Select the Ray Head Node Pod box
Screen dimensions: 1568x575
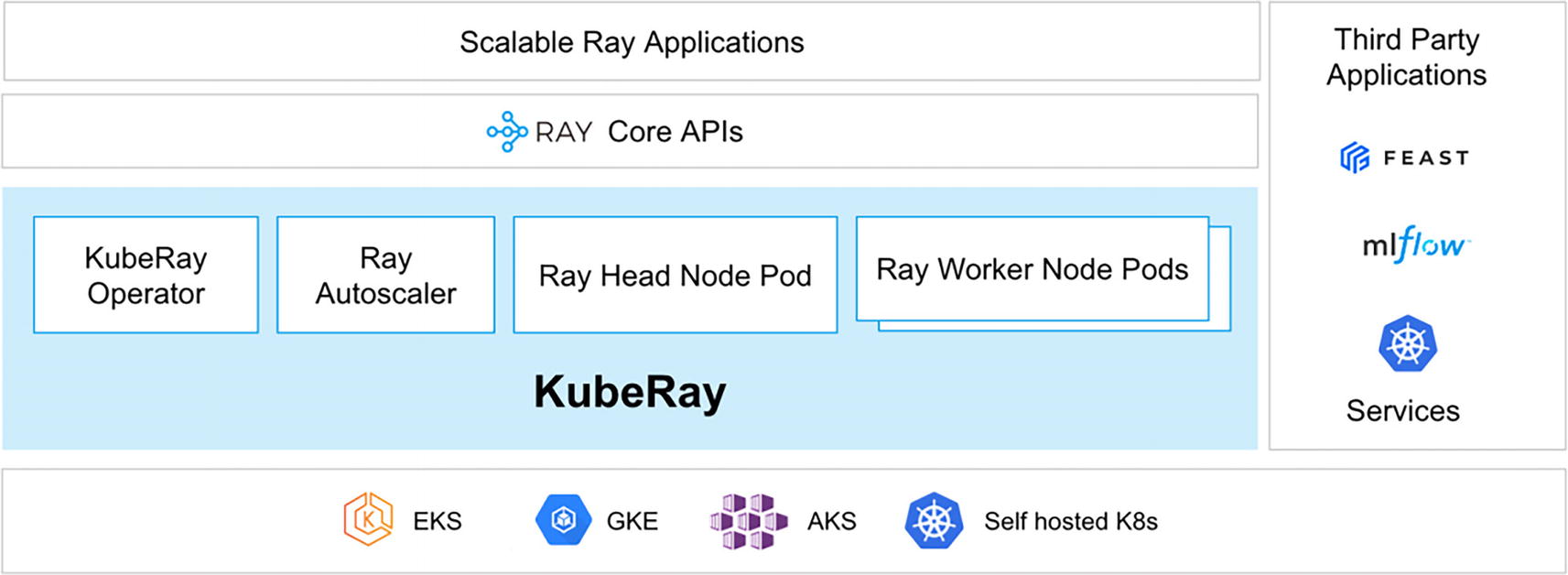[675, 275]
